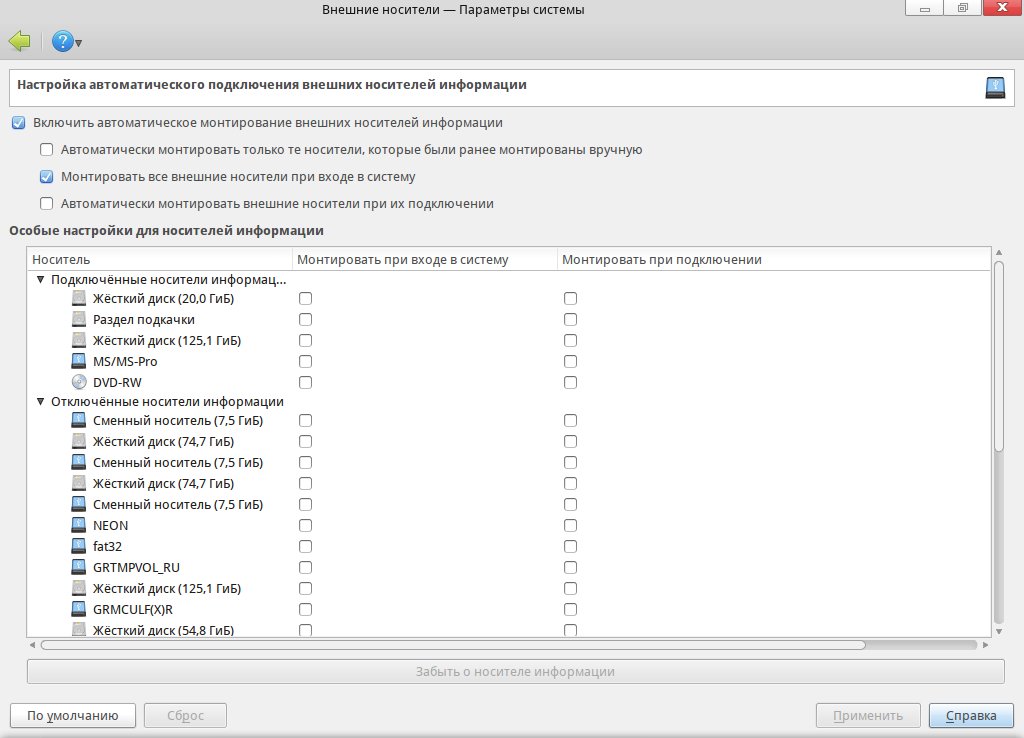Check mount-on-attach for GRMCULF(X)R
1024x738 pixels.
click(x=570, y=609)
